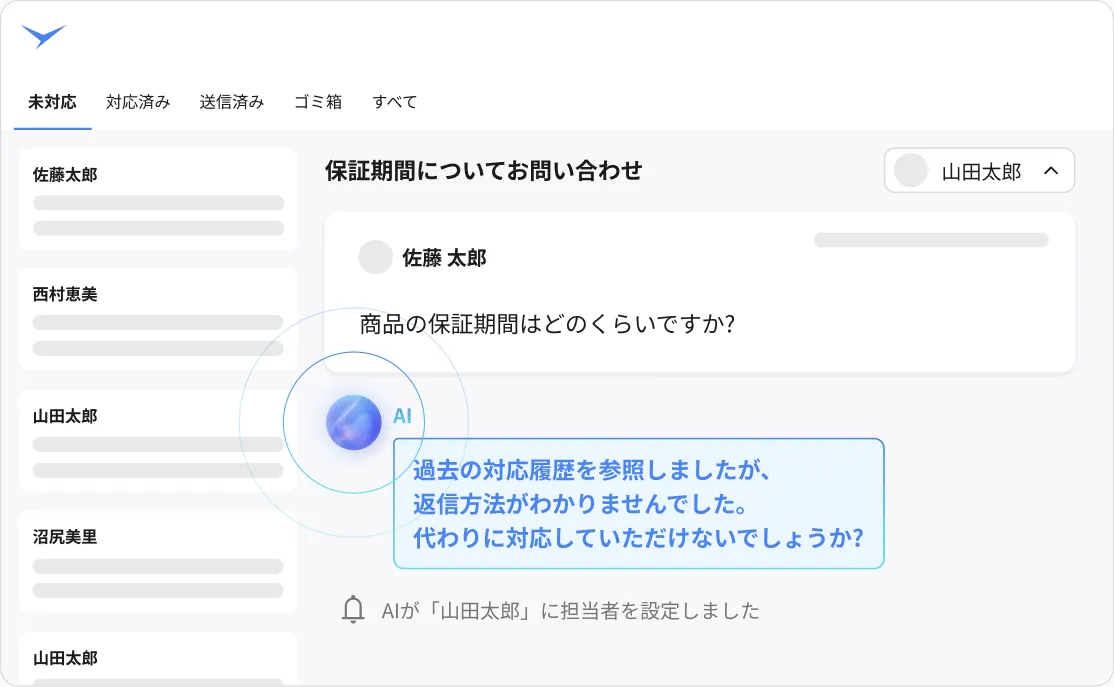1114x687 pixels.
Task: Click the notification bell icon
Action: (353, 610)
